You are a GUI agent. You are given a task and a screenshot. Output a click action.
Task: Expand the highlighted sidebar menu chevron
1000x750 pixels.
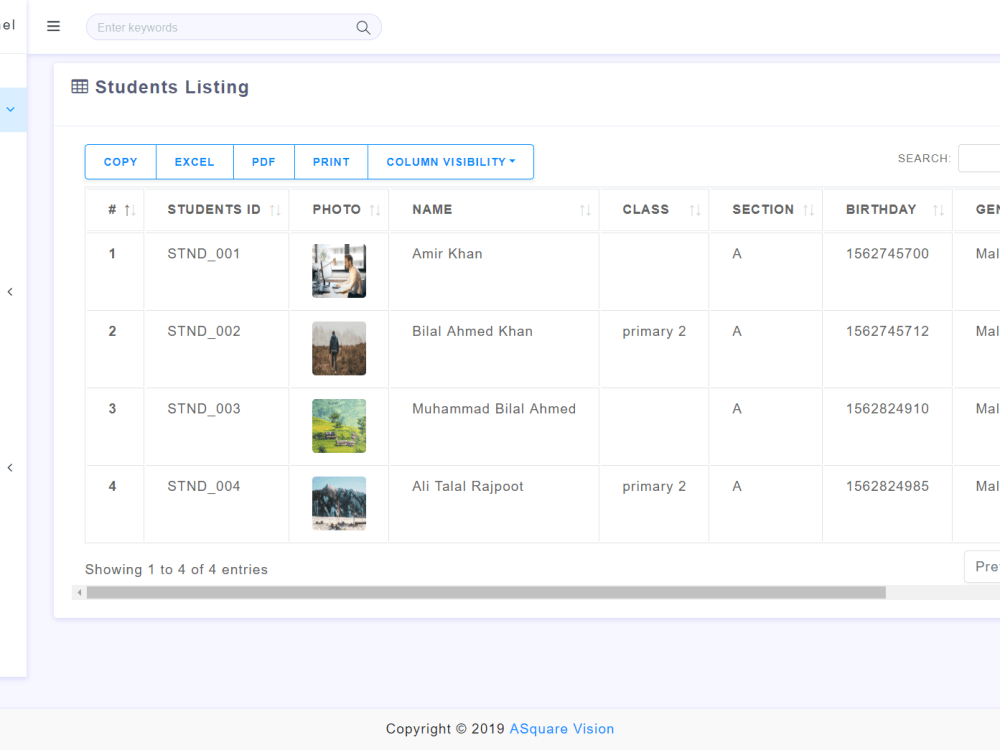pyautogui.click(x=10, y=110)
